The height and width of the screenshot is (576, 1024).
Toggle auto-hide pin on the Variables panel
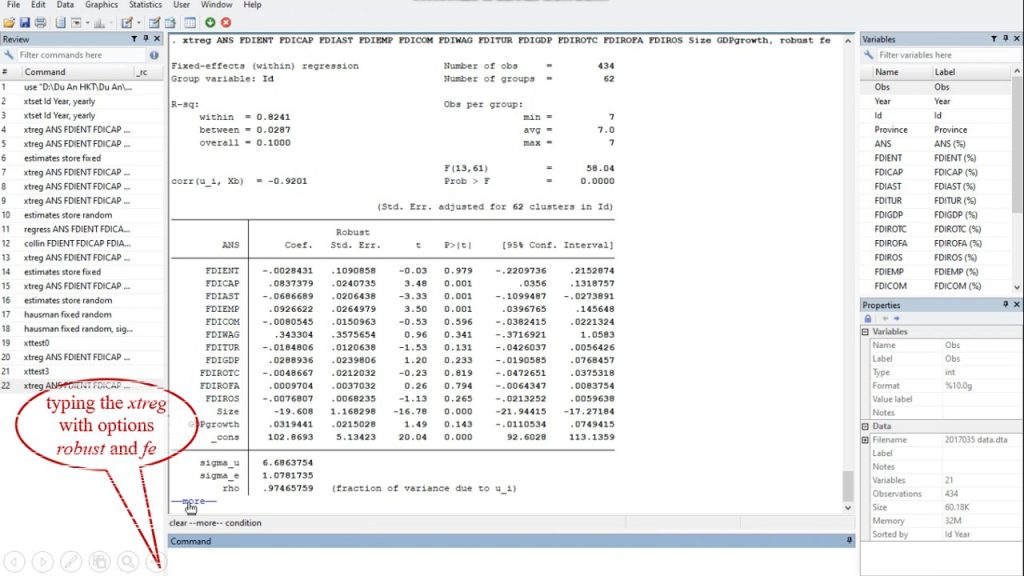point(1005,38)
